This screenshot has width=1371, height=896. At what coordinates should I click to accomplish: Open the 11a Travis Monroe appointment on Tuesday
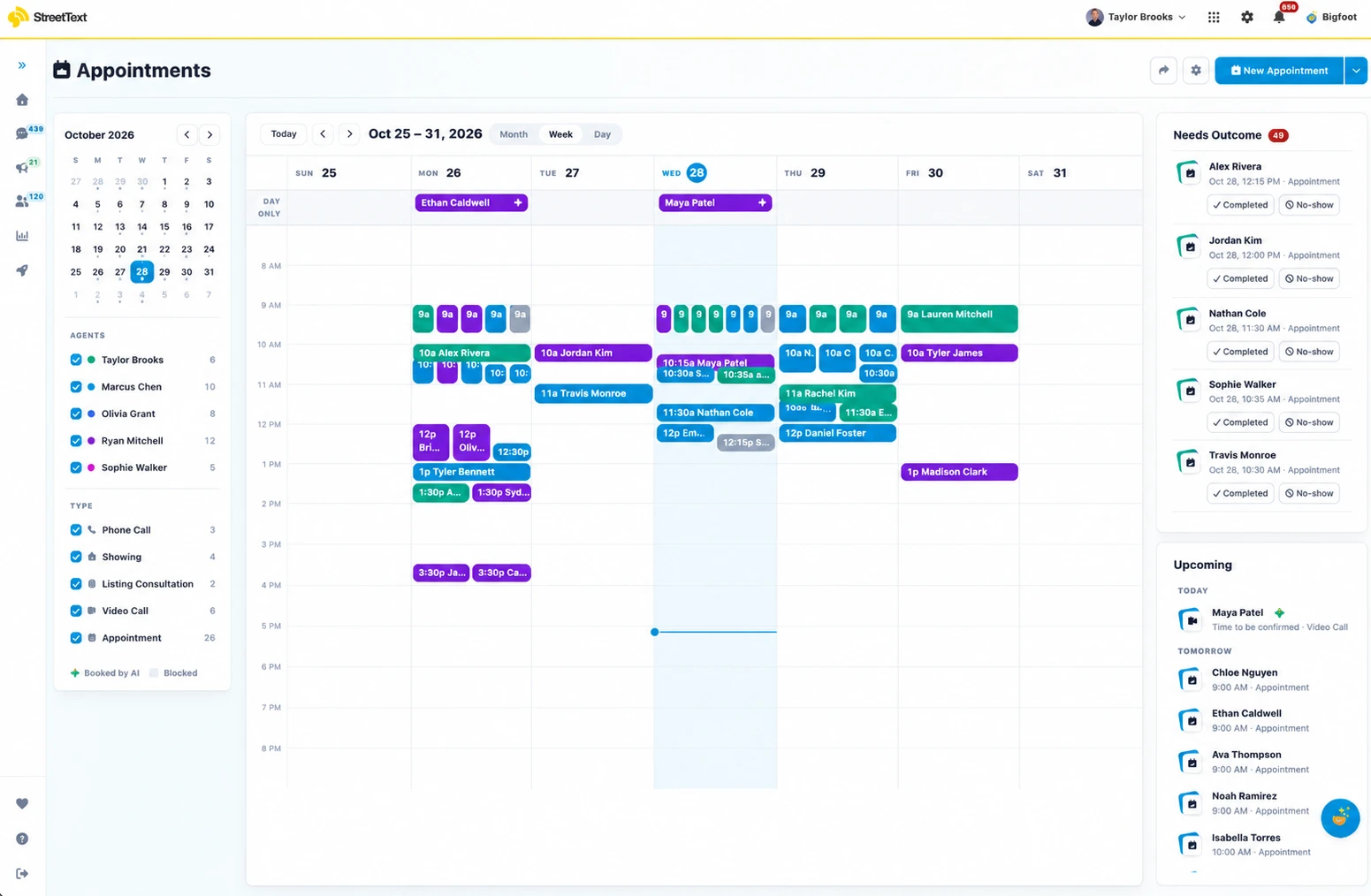click(593, 394)
